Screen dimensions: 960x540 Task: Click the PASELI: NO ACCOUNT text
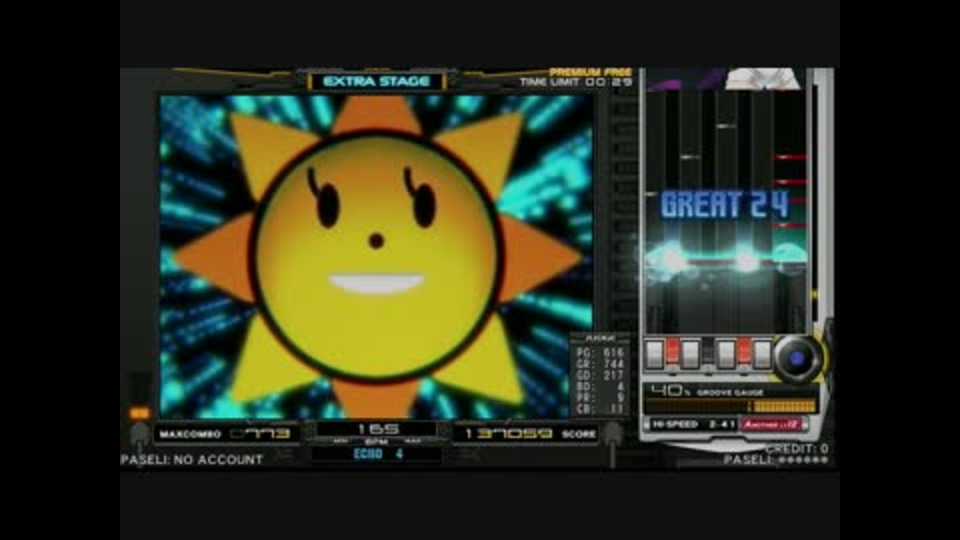(192, 460)
